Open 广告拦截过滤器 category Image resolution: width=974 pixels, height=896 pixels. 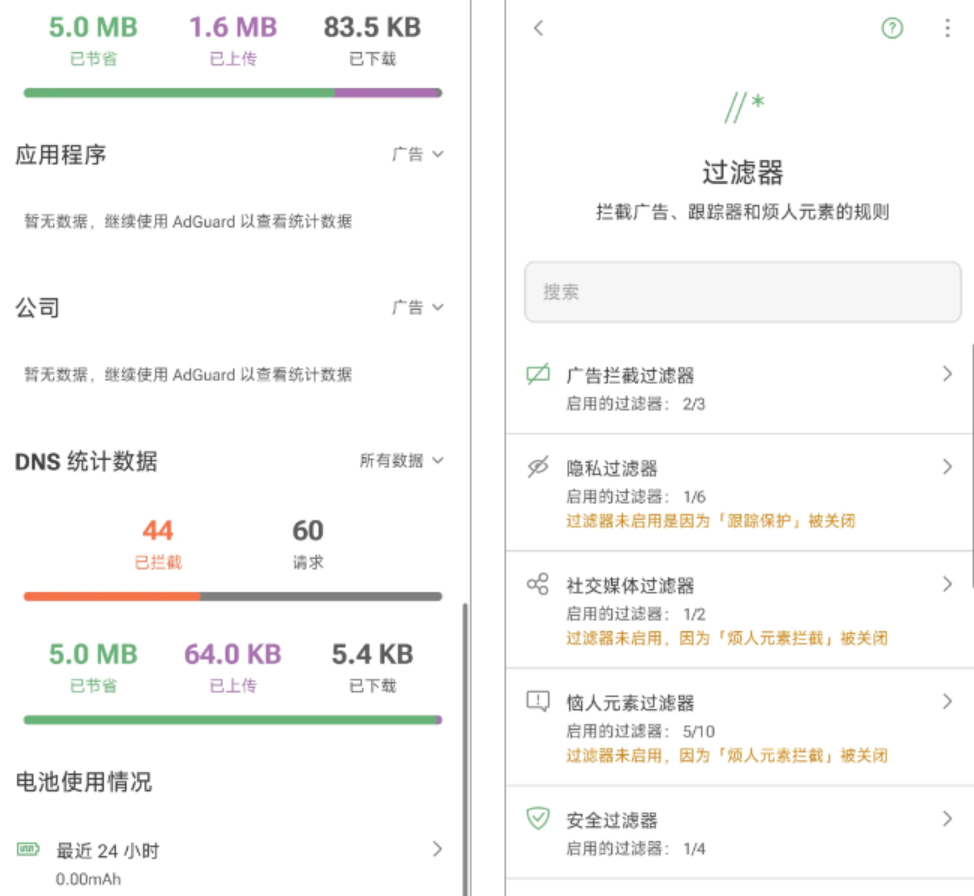[x=739, y=388]
